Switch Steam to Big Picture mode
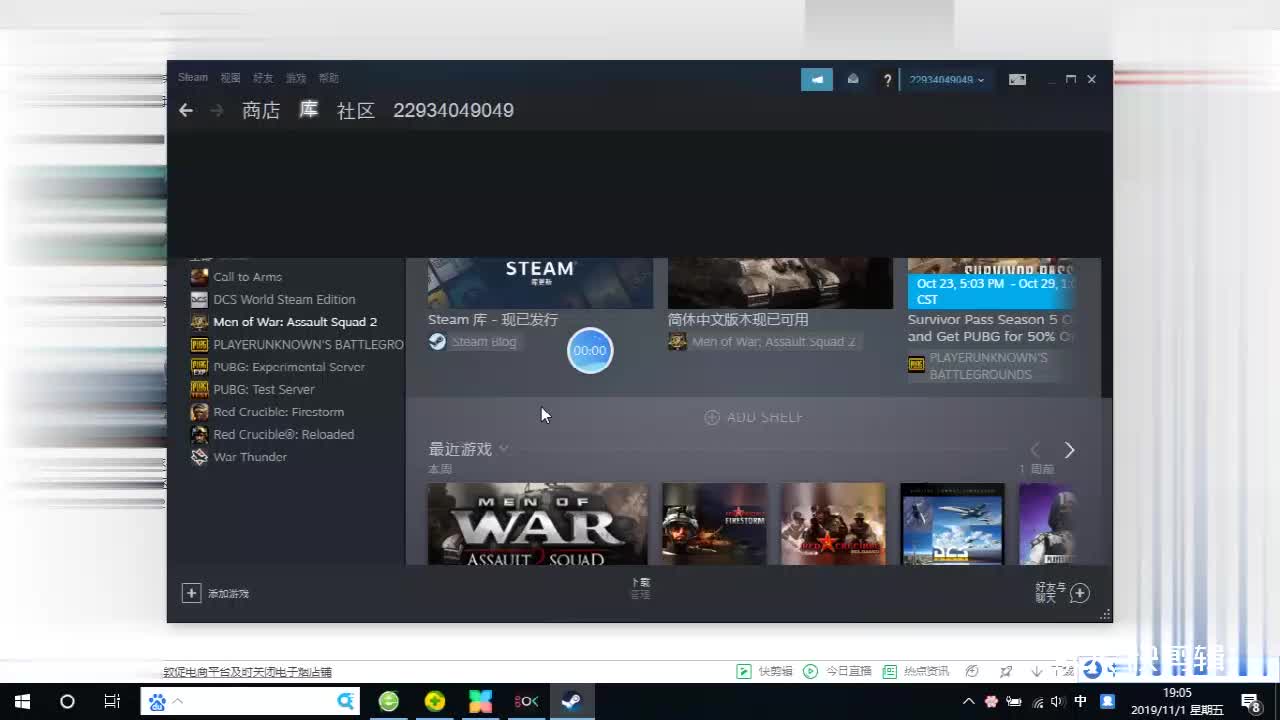1280x720 pixels. (1017, 80)
